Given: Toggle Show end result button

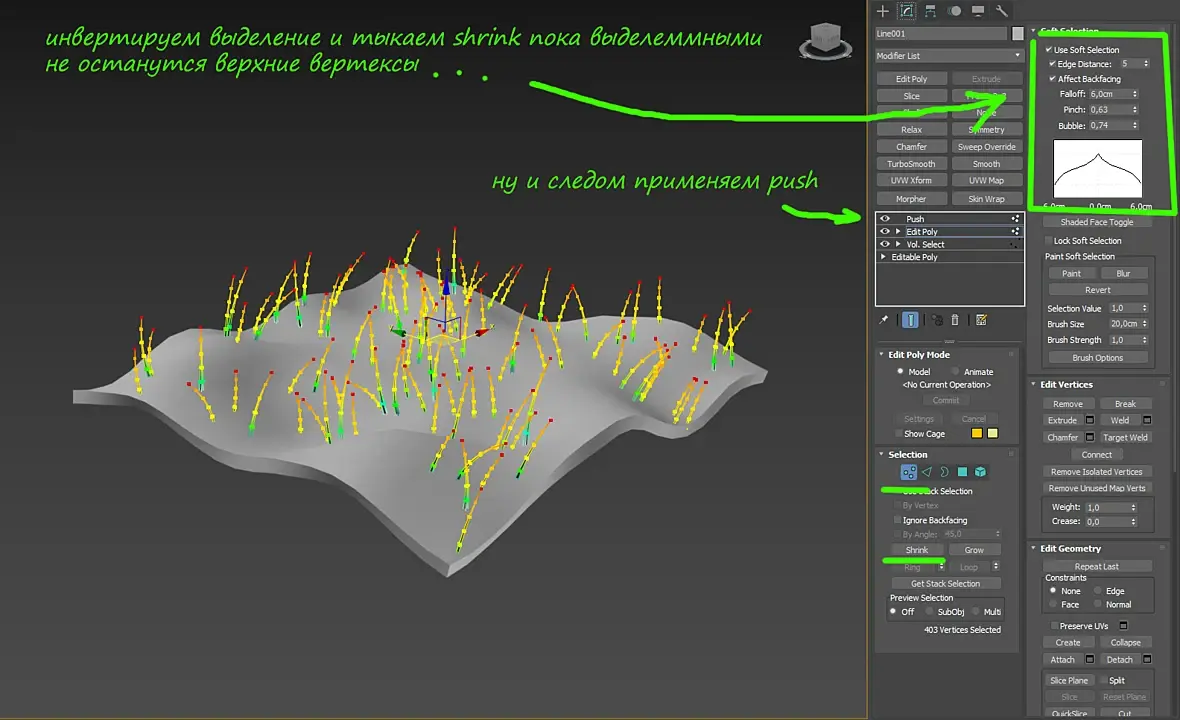Looking at the screenshot, I should click(x=910, y=320).
